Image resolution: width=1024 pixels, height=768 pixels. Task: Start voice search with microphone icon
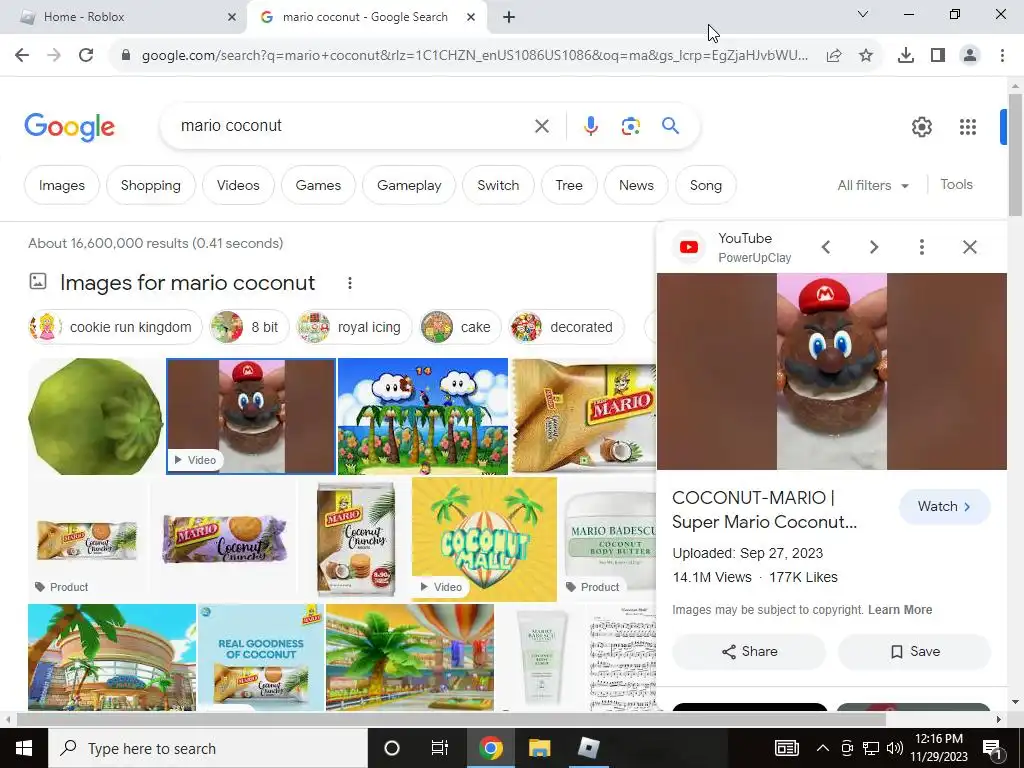[590, 126]
